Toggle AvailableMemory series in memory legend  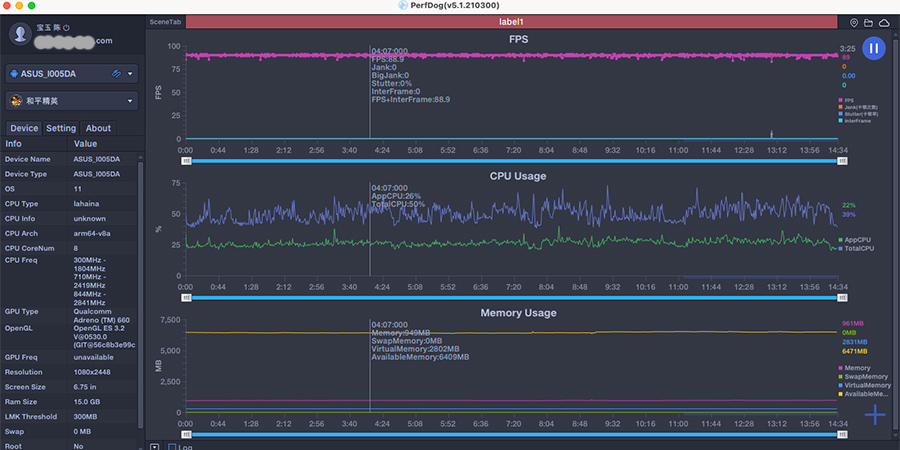(864, 394)
